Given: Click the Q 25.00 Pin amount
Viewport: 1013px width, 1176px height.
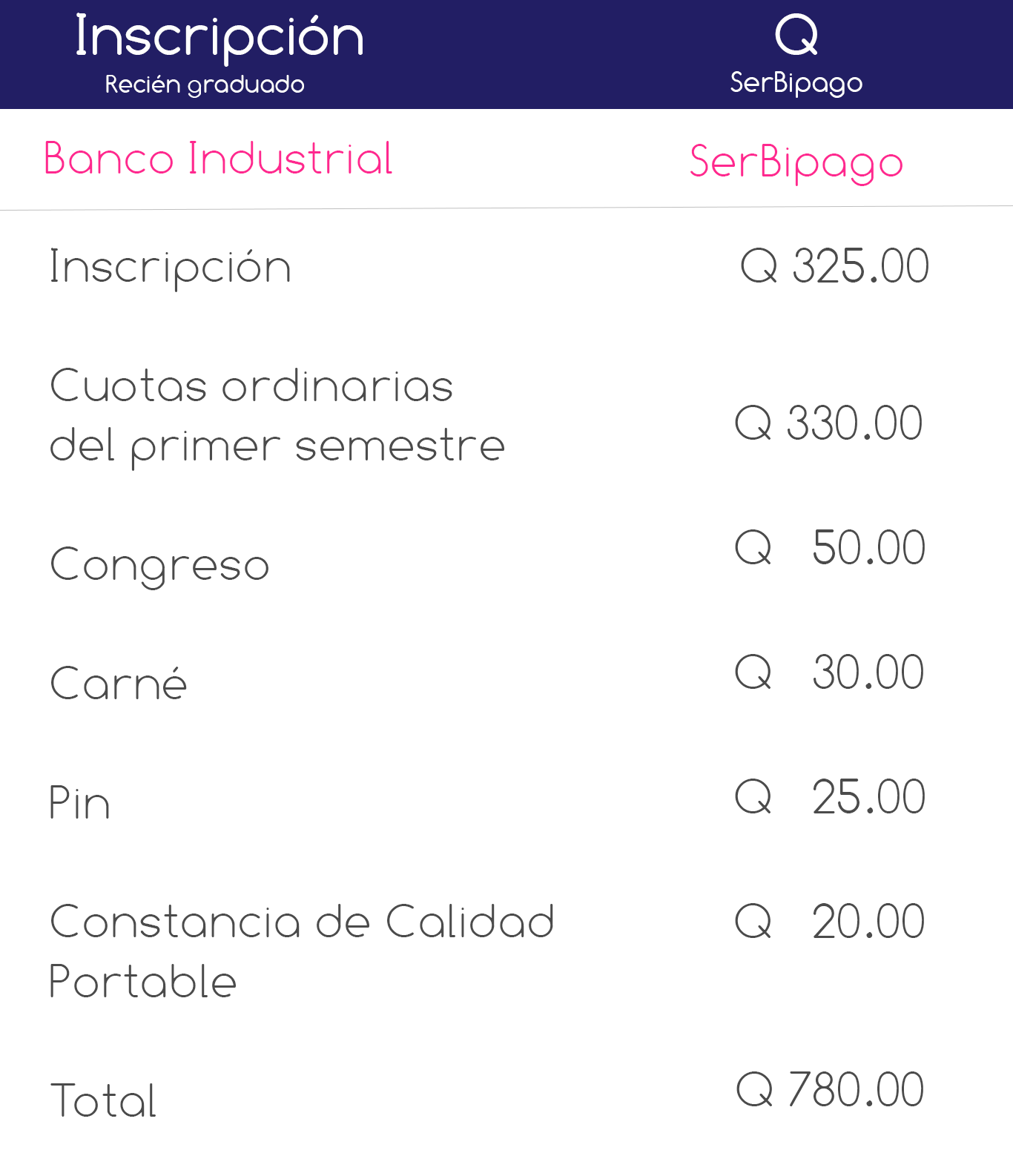Looking at the screenshot, I should [831, 797].
